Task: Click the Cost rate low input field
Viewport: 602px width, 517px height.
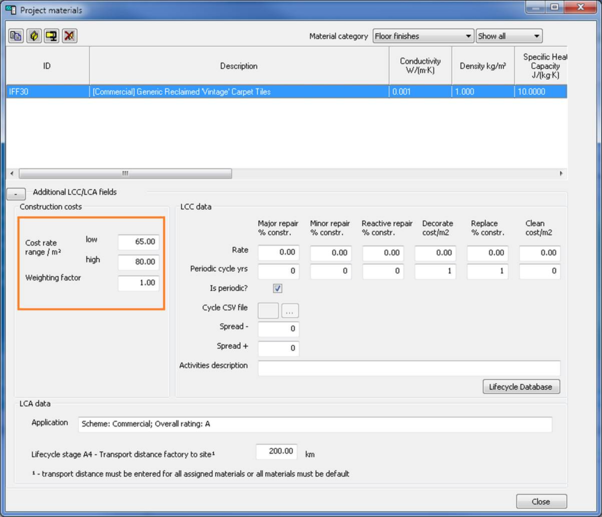Action: pos(138,242)
